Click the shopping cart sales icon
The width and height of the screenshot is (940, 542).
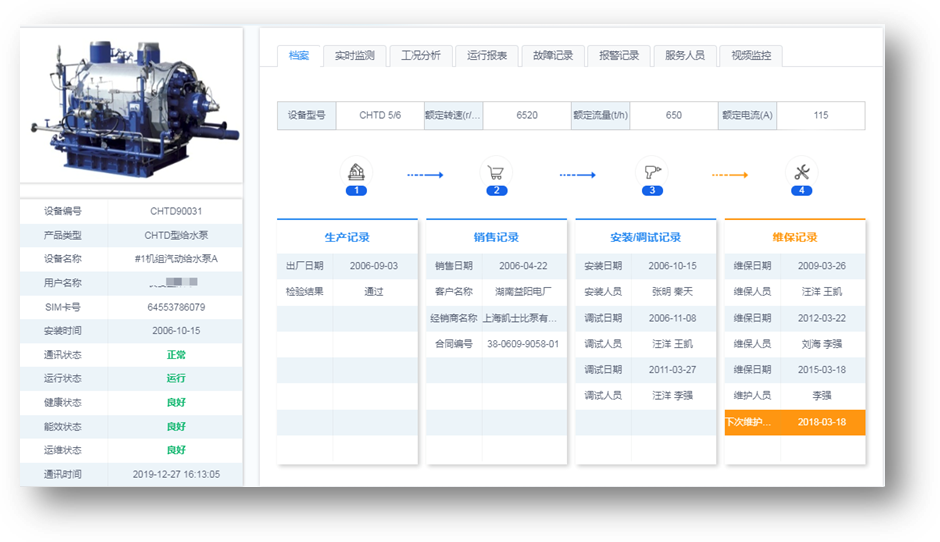click(x=496, y=173)
